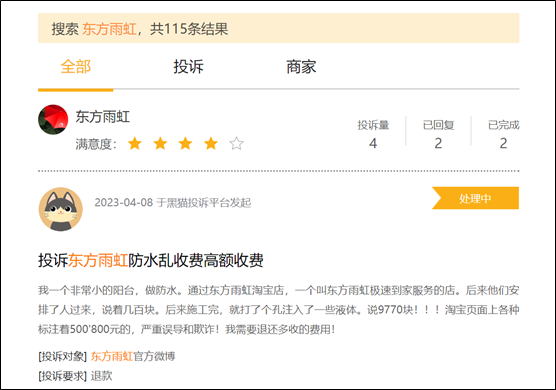Click the cat avatar of the complainant

61,209
